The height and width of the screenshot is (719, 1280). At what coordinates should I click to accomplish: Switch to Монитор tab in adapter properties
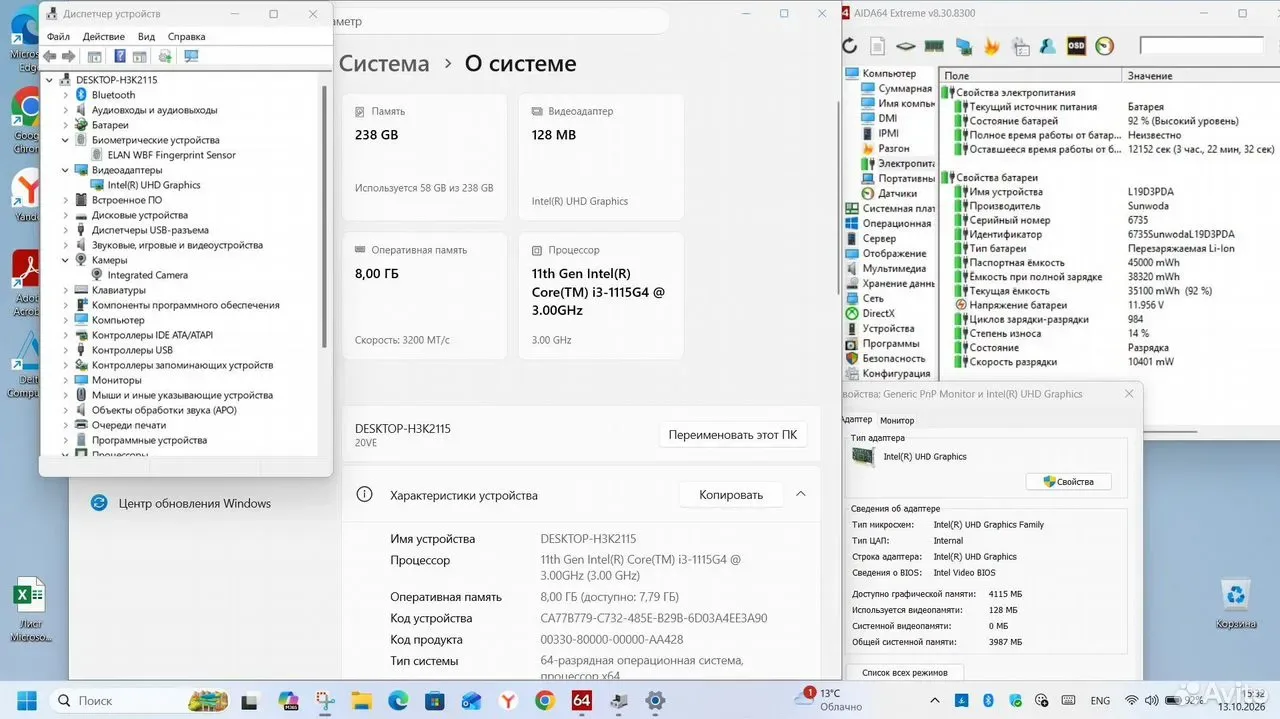click(897, 420)
